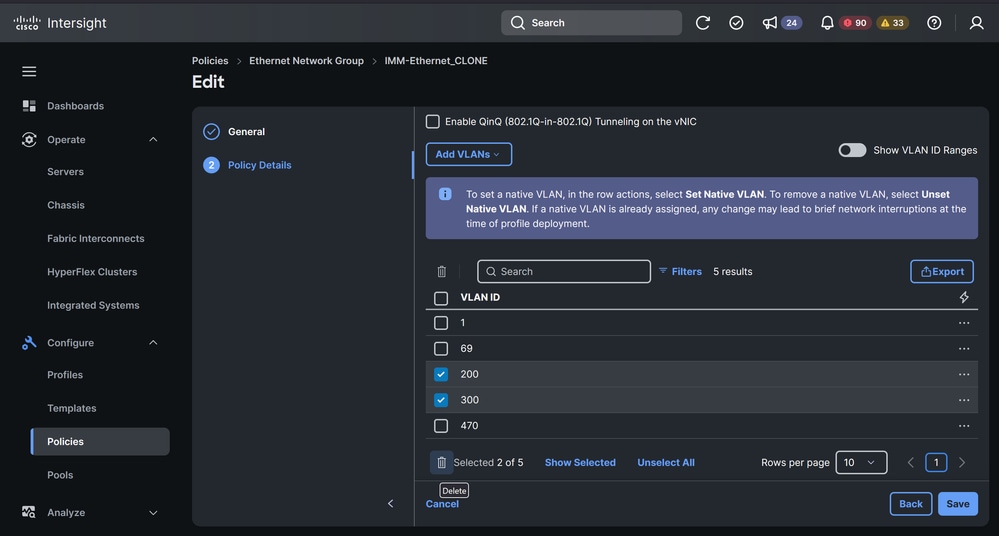Click the red 90 critical alarms badge
Screen dimensions: 999x536
pos(855,23)
